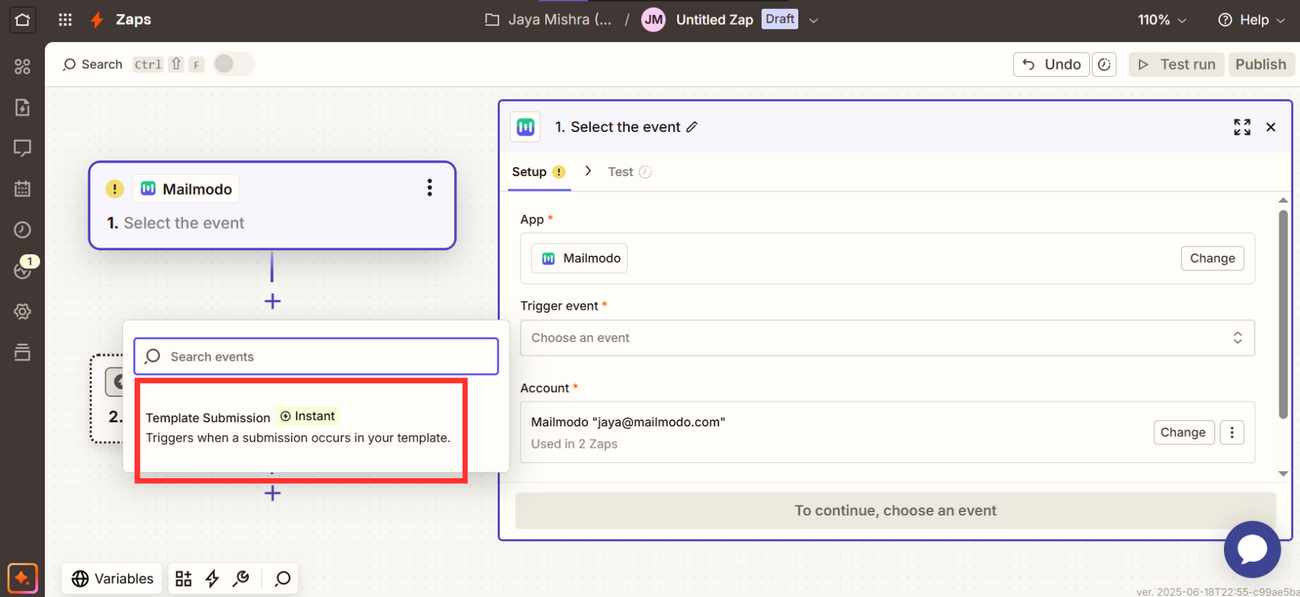Open advanced settings gear in sidebar
The width and height of the screenshot is (1300, 597).
click(22, 312)
